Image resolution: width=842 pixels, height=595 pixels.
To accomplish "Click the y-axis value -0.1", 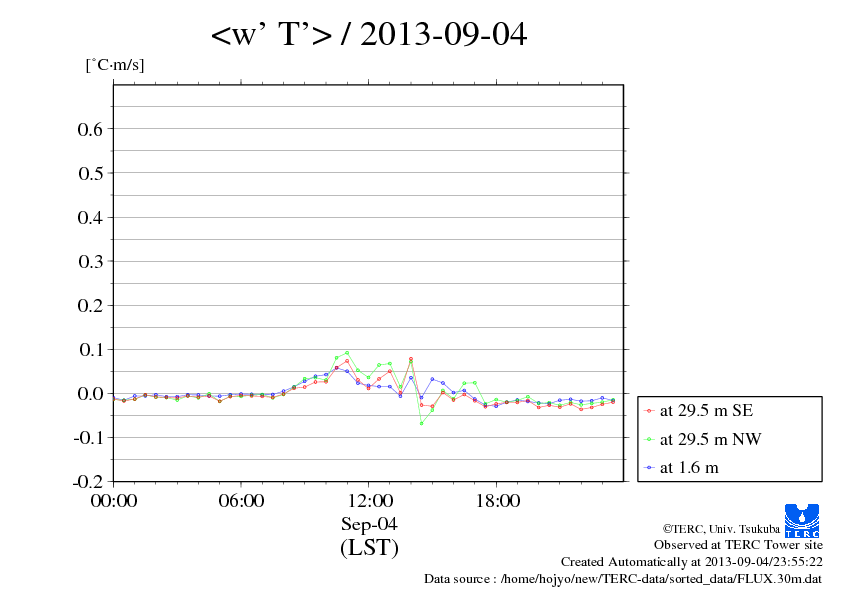I will pyautogui.click(x=88, y=438).
